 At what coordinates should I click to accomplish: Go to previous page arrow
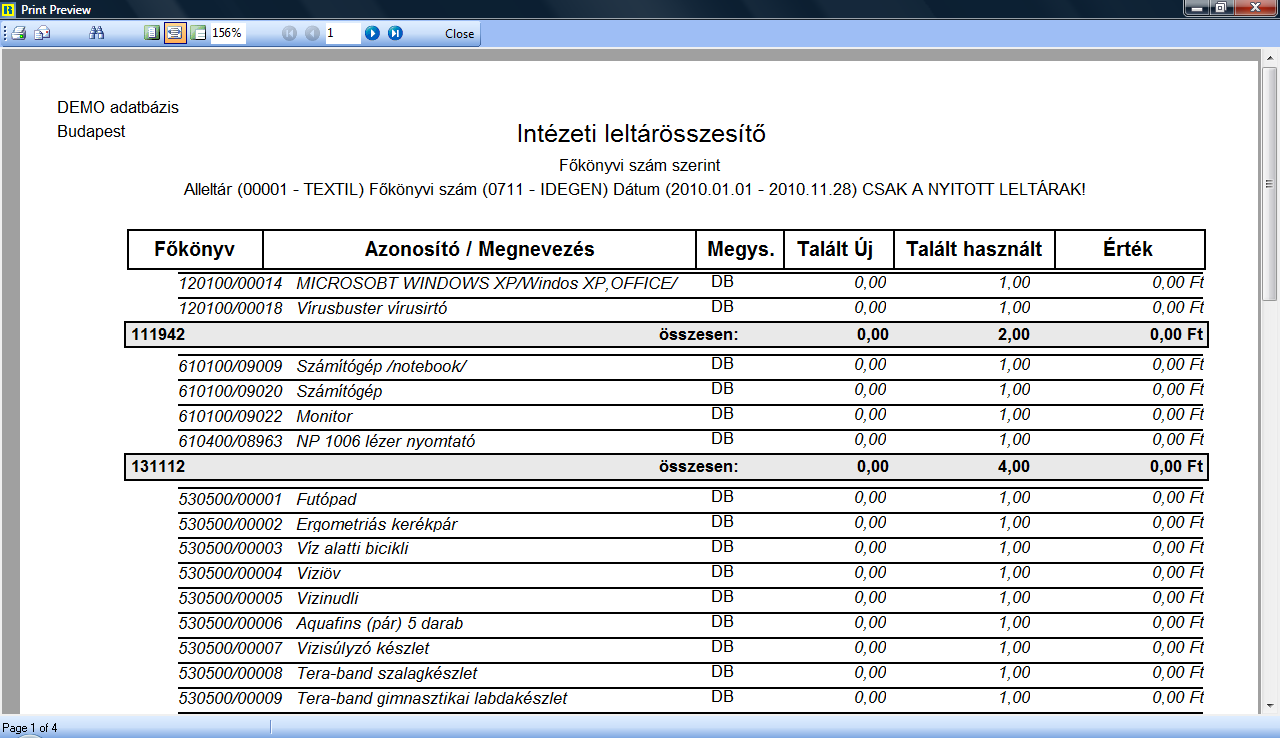click(x=312, y=33)
